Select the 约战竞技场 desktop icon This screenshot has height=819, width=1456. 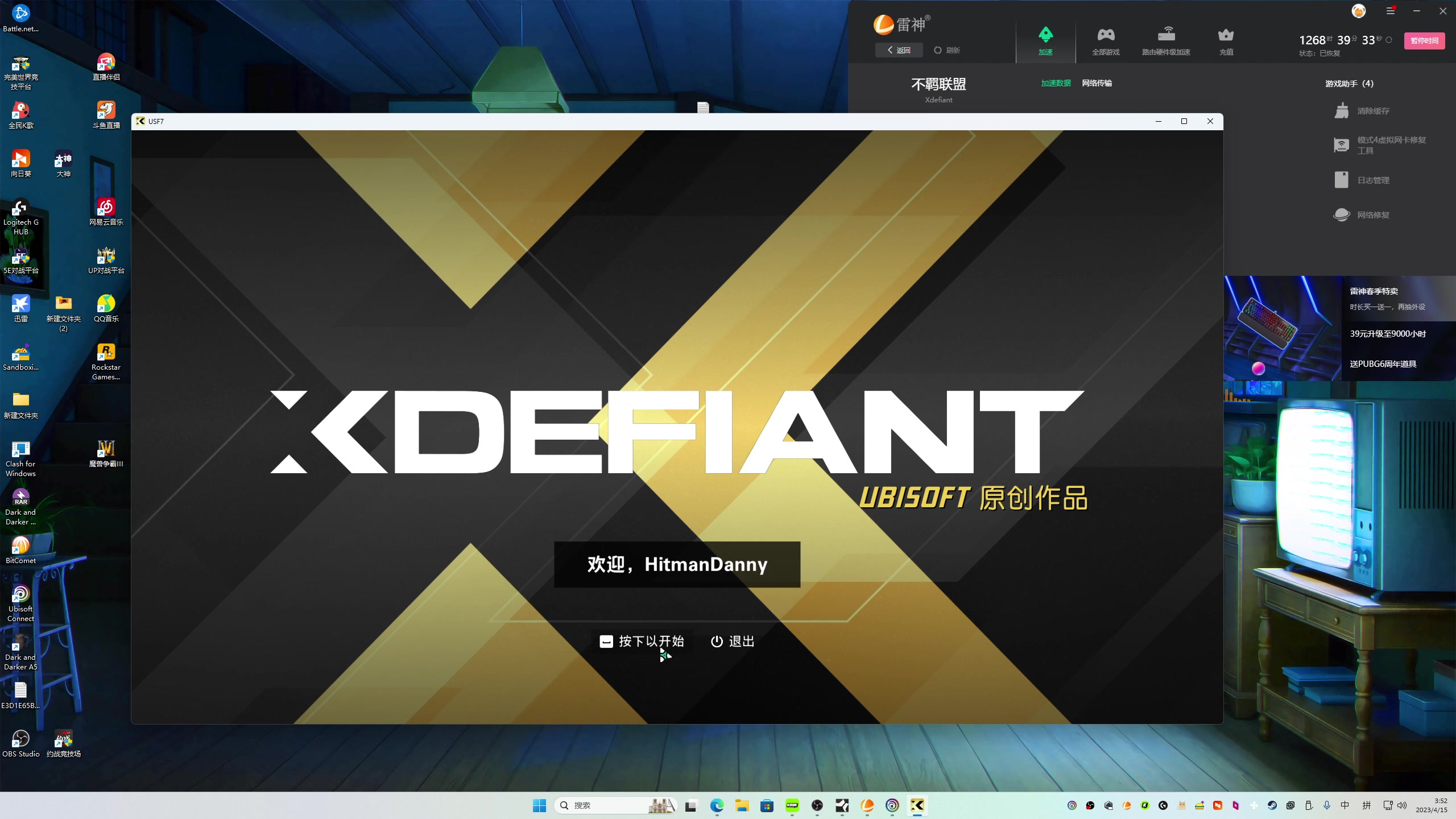coord(64,744)
